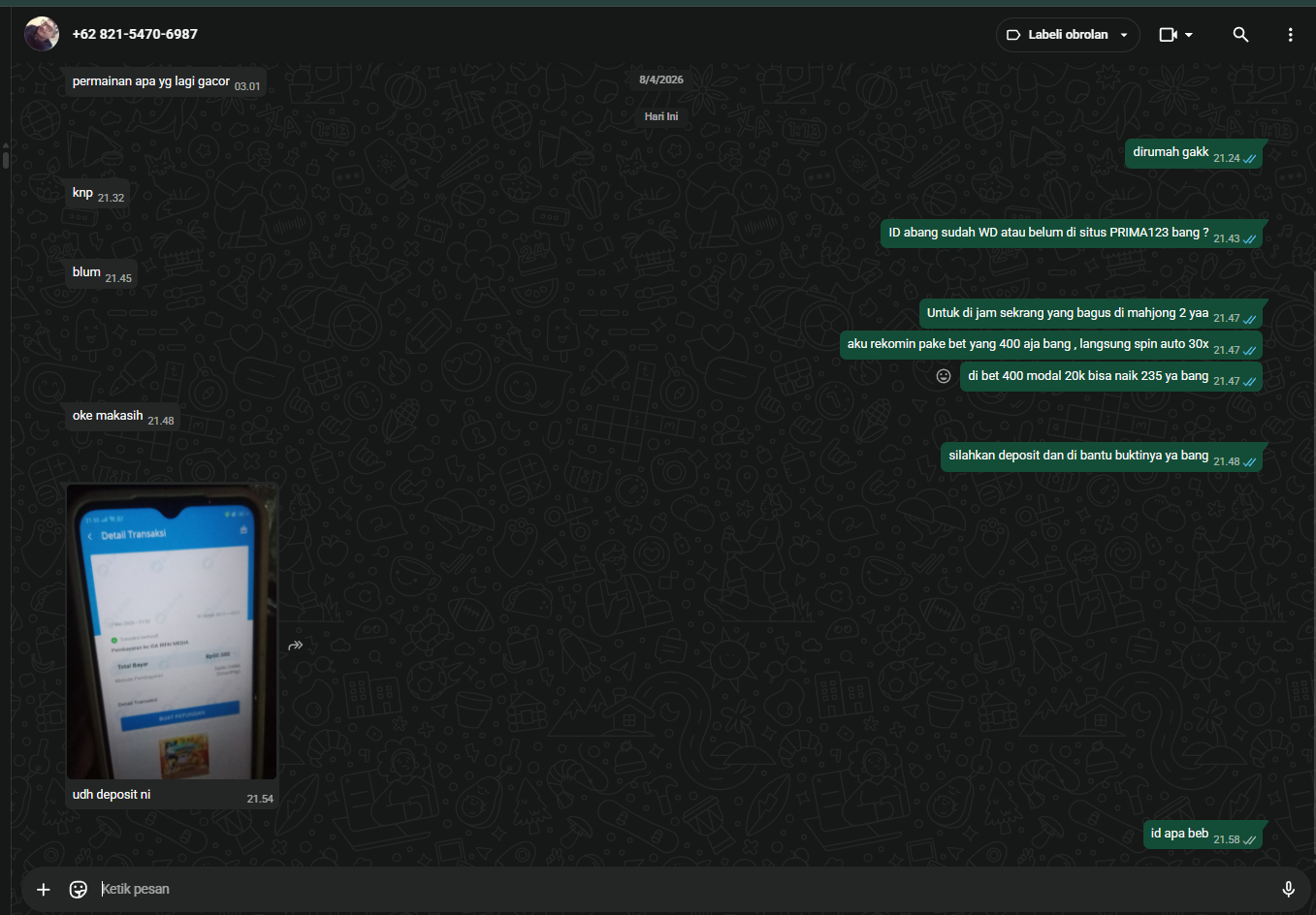Start a video call
This screenshot has height=915, width=1316.
point(1169,35)
